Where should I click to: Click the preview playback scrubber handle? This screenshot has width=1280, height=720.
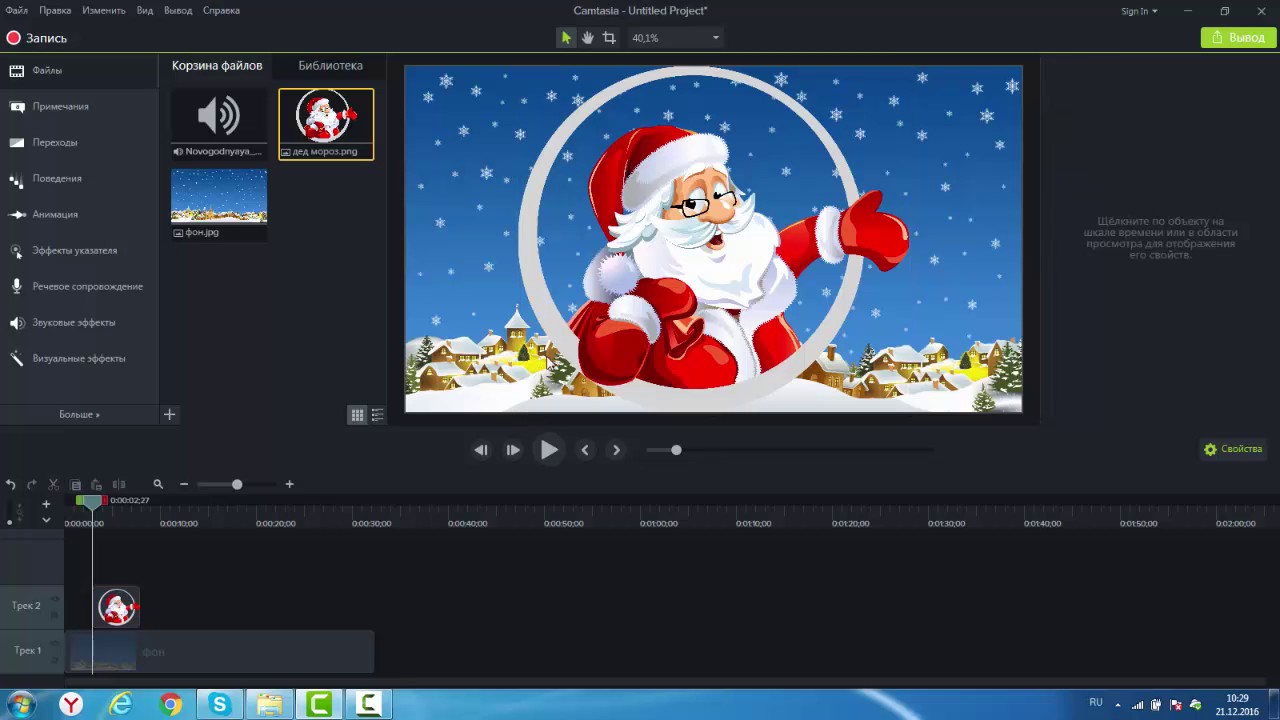click(x=676, y=450)
